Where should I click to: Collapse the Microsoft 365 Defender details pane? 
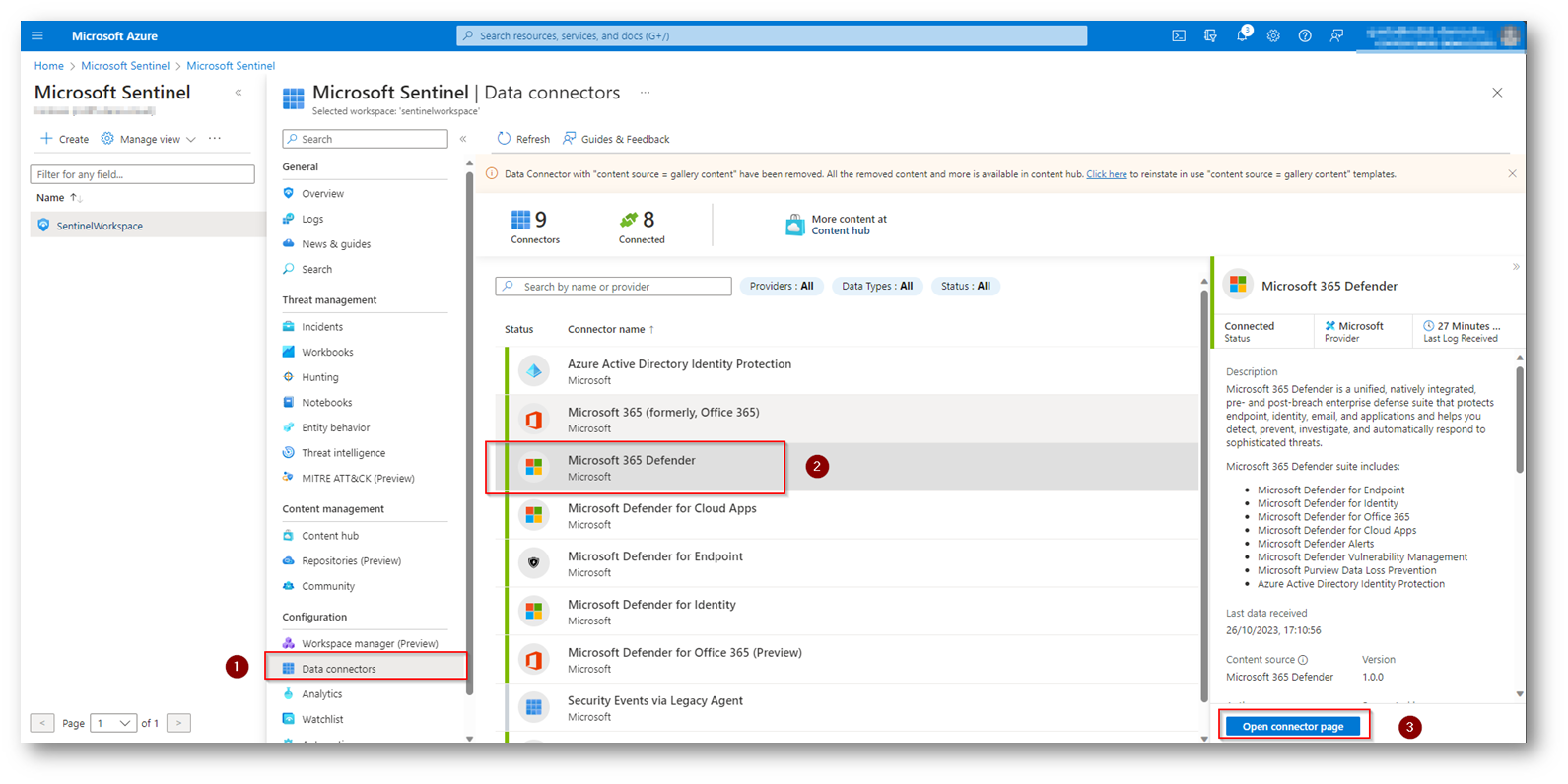click(1516, 267)
